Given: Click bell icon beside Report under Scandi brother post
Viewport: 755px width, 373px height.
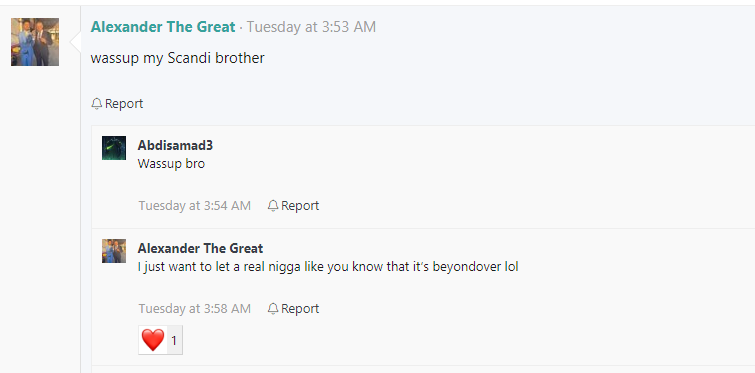Looking at the screenshot, I should 96,103.
